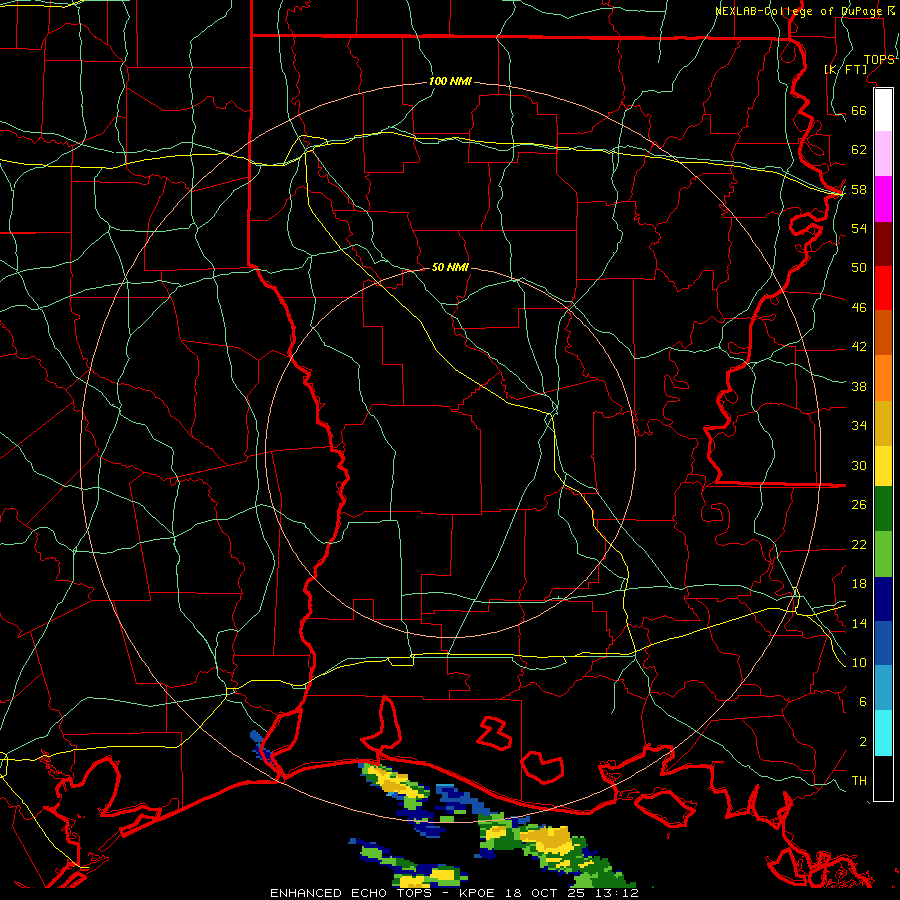This screenshot has height=900, width=900.
Task: Click legend value 26
Action: pyautogui.click(x=859, y=505)
